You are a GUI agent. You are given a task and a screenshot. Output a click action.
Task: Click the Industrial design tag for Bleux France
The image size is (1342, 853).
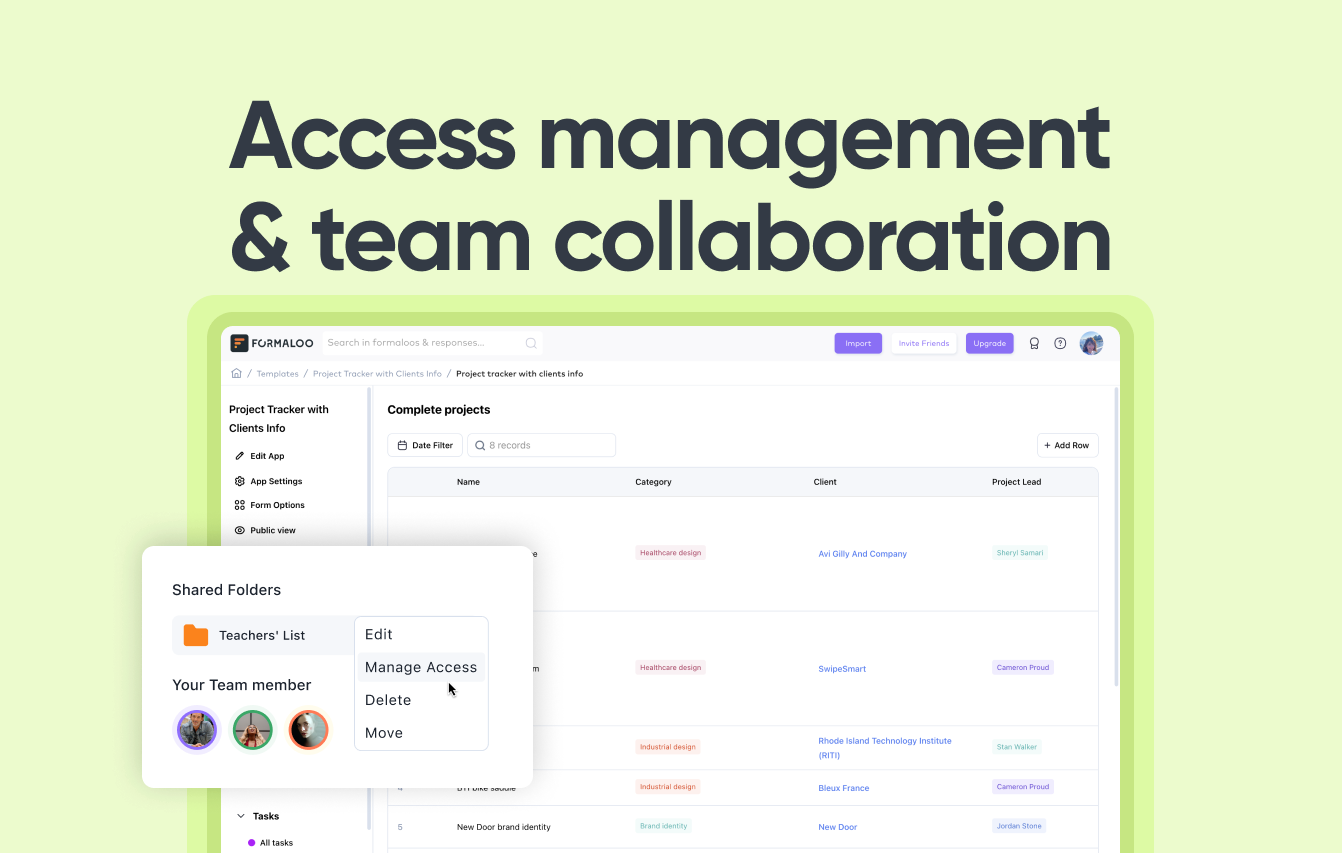[x=667, y=787]
